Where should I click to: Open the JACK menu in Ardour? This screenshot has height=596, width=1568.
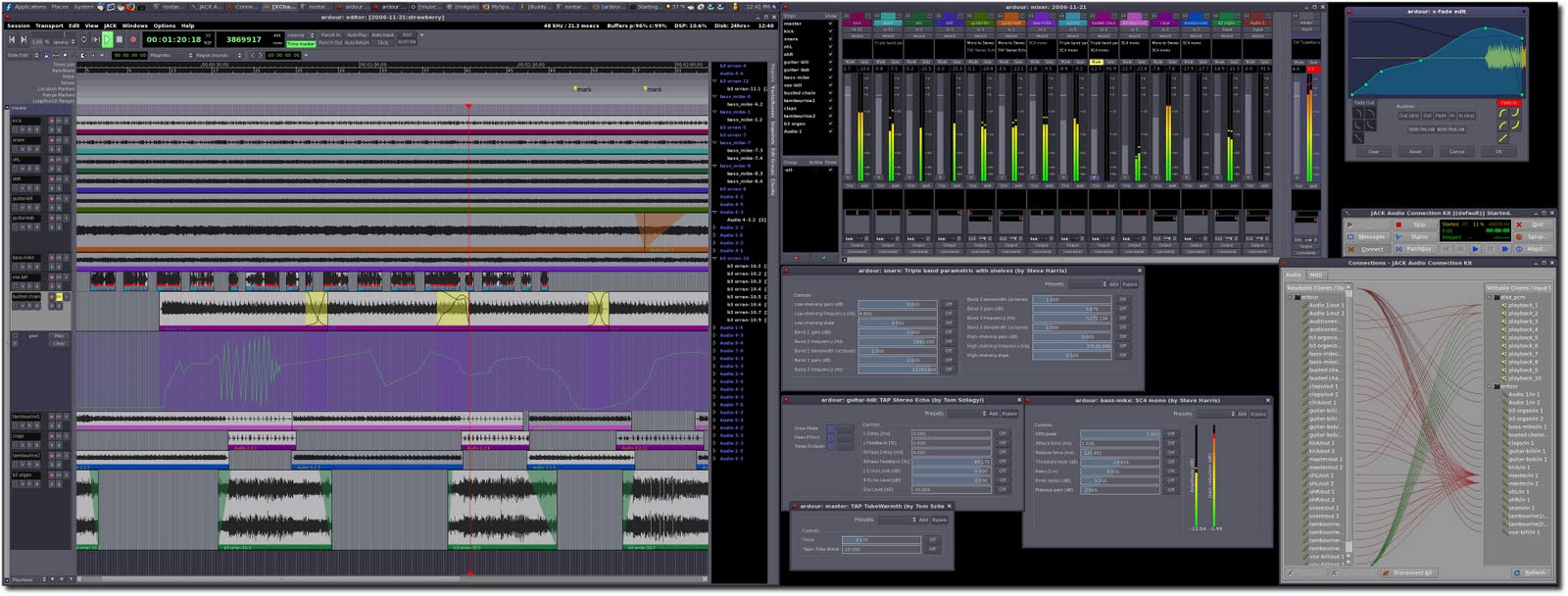pos(110,25)
